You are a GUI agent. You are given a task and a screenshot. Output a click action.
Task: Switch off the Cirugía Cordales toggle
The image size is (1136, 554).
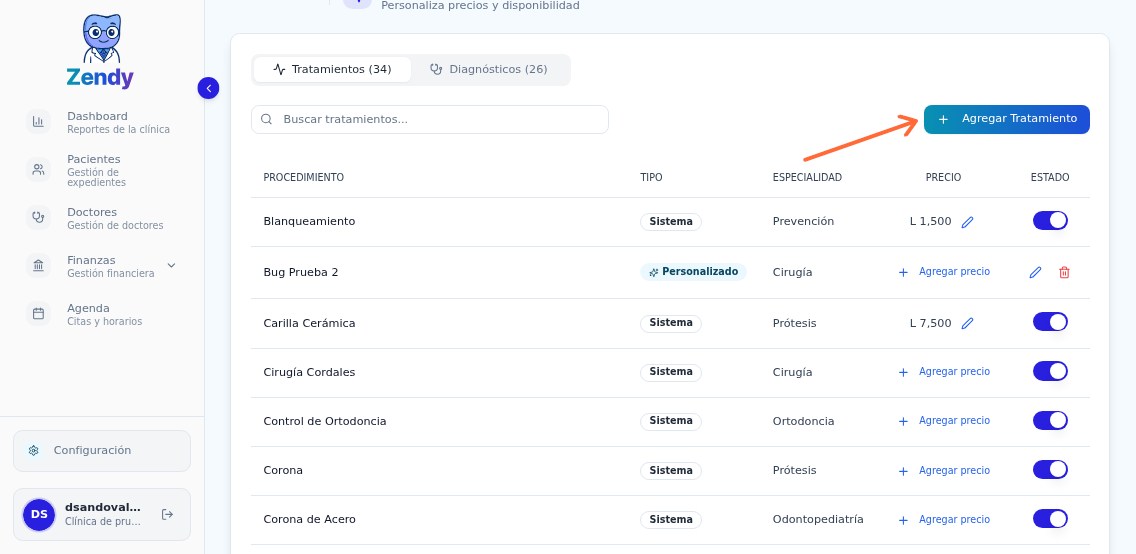coord(1050,371)
